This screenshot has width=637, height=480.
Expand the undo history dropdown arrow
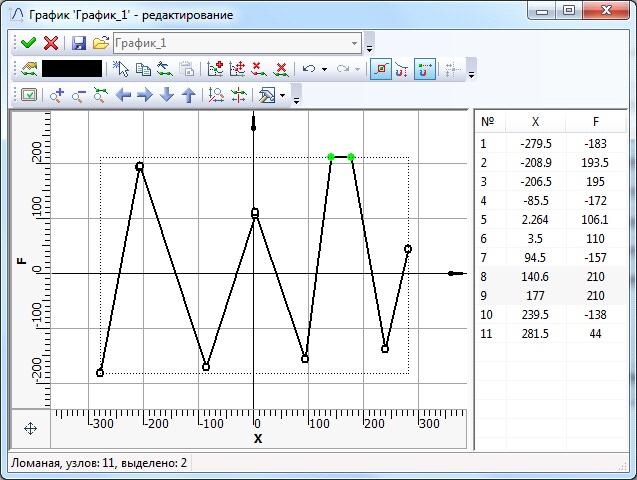pyautogui.click(x=325, y=69)
